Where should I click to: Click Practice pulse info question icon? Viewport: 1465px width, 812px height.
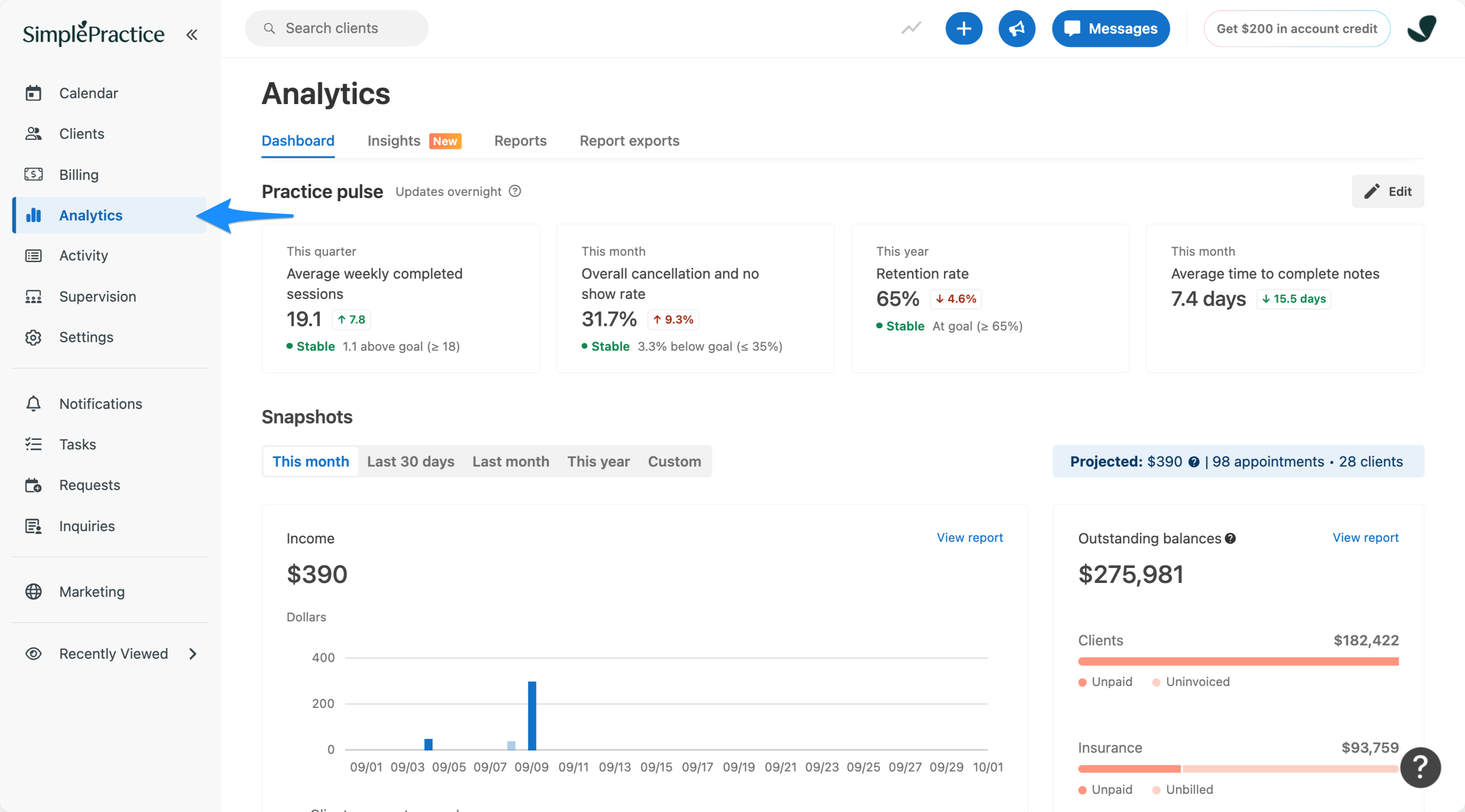515,191
